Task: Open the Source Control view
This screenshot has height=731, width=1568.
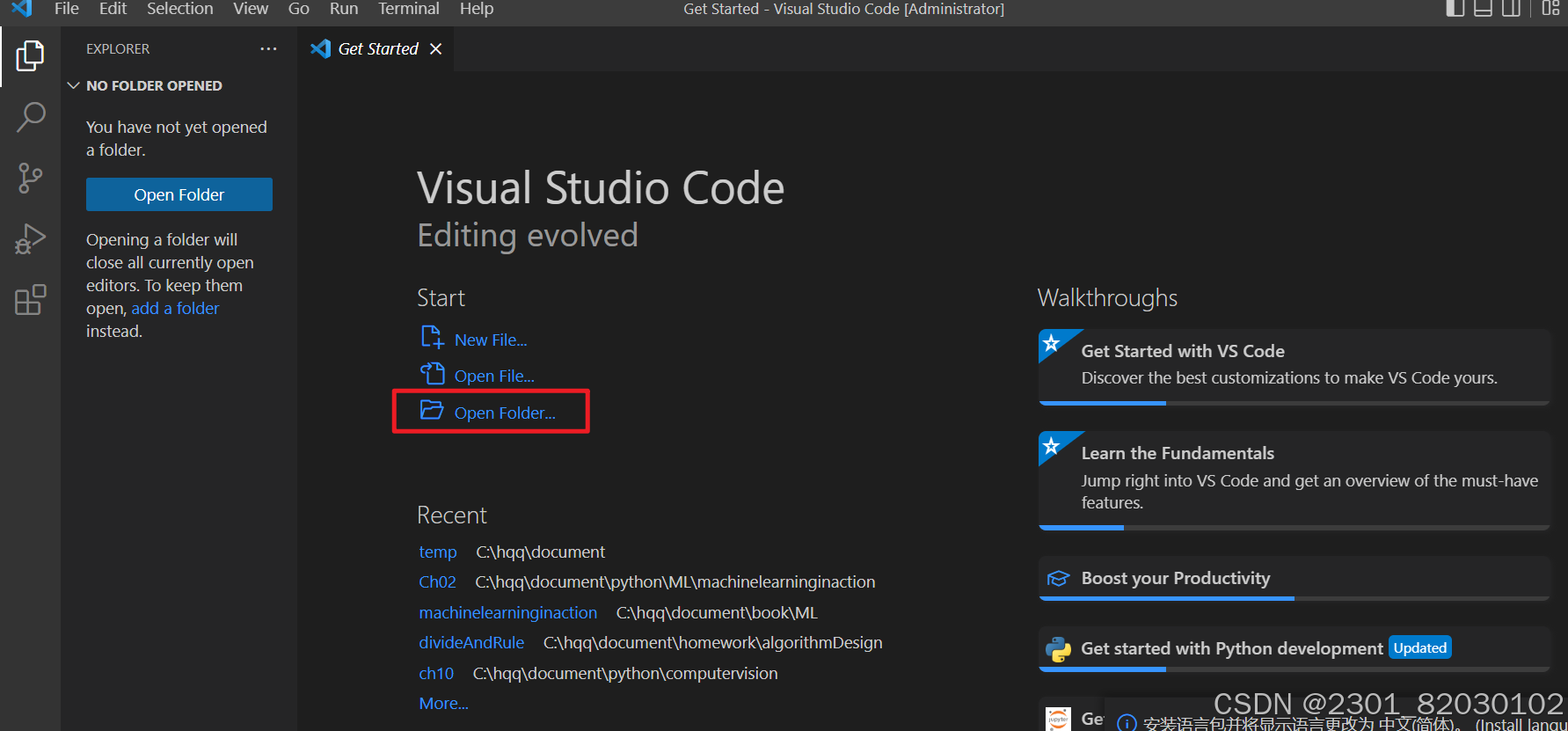Action: [30, 179]
